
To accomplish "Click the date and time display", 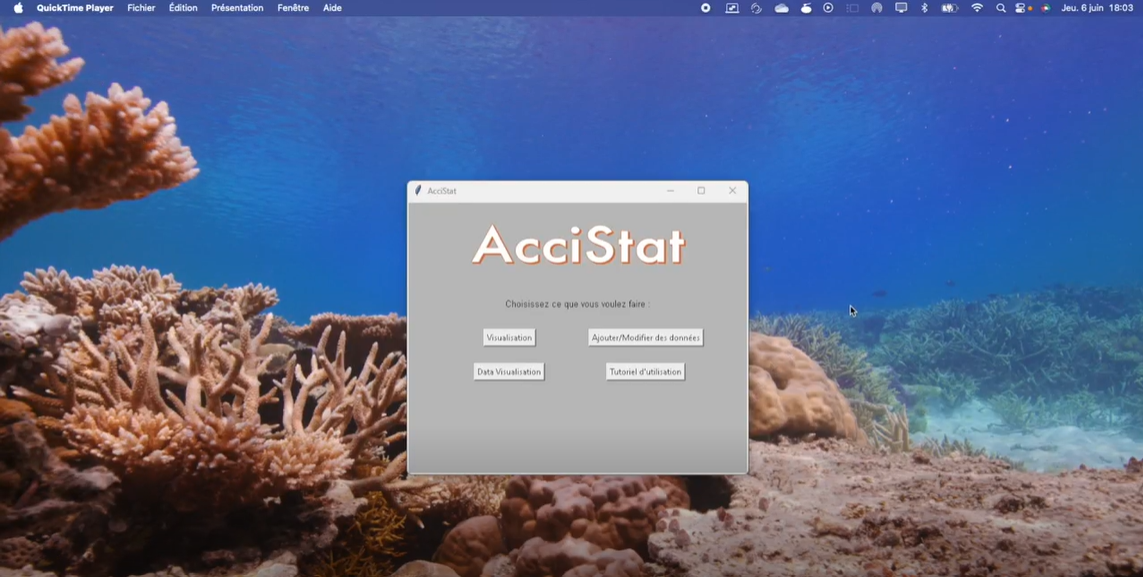I will 1097,8.
